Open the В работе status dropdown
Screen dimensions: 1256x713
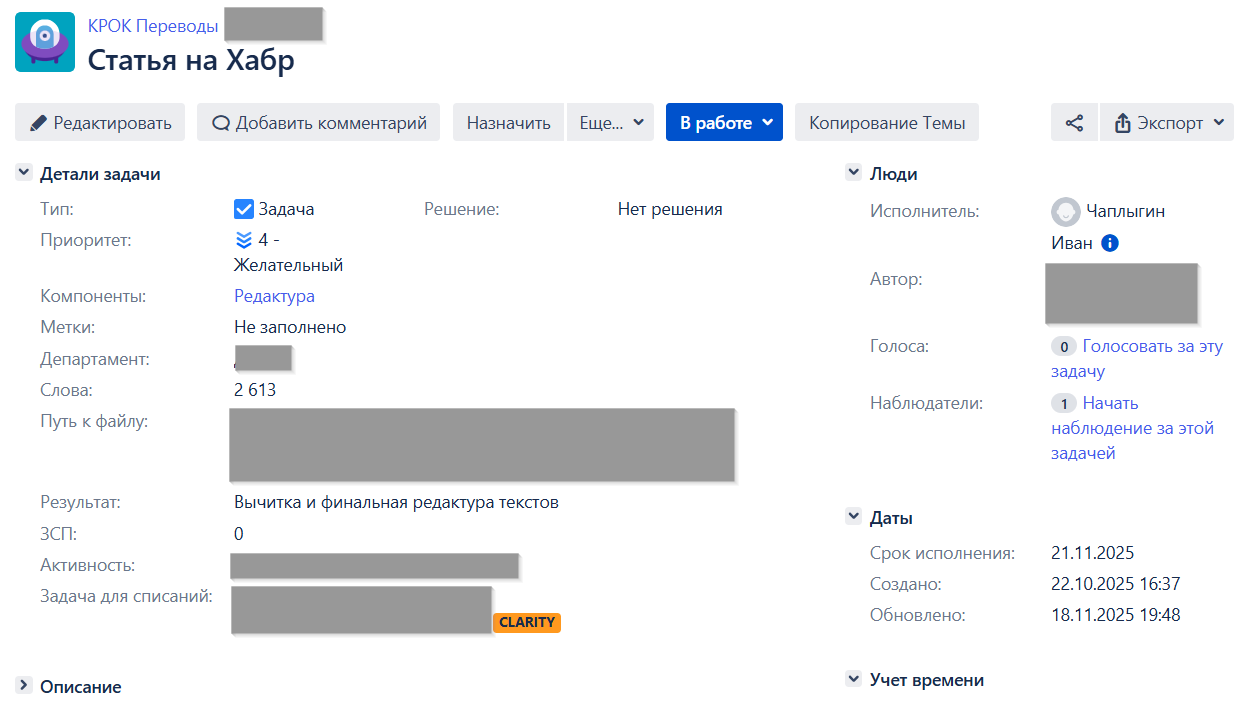[x=724, y=123]
